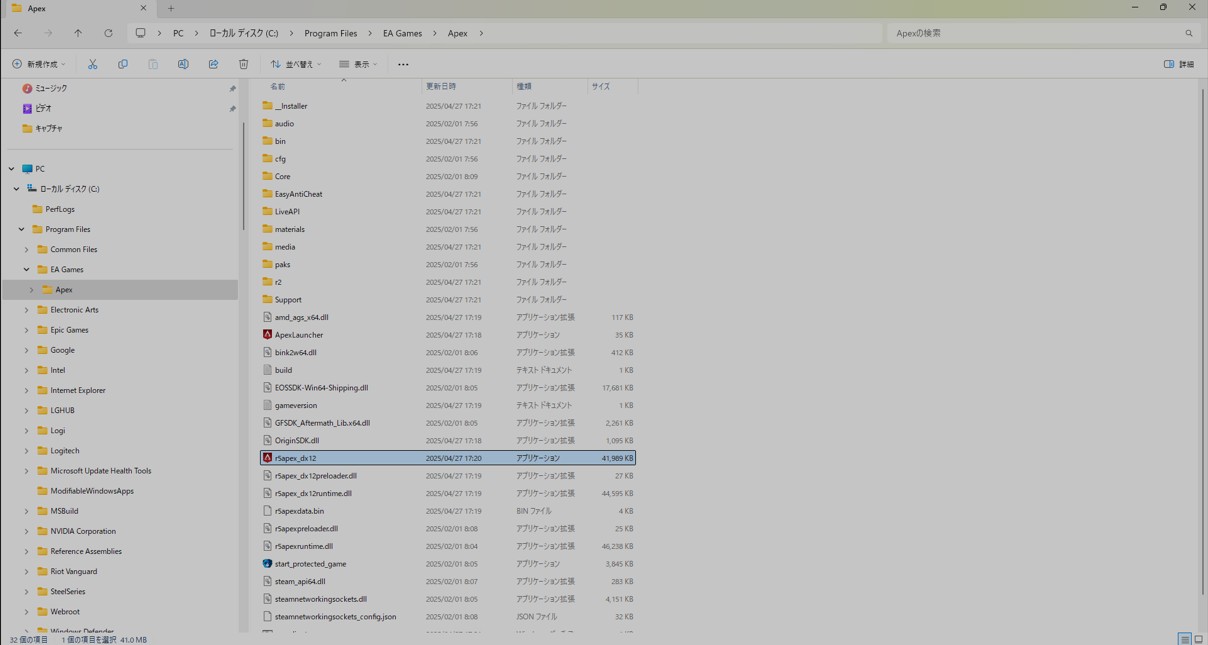Screen dimensions: 1208x645
Task: Click the Copy icon in toolbar
Action: pos(123,64)
